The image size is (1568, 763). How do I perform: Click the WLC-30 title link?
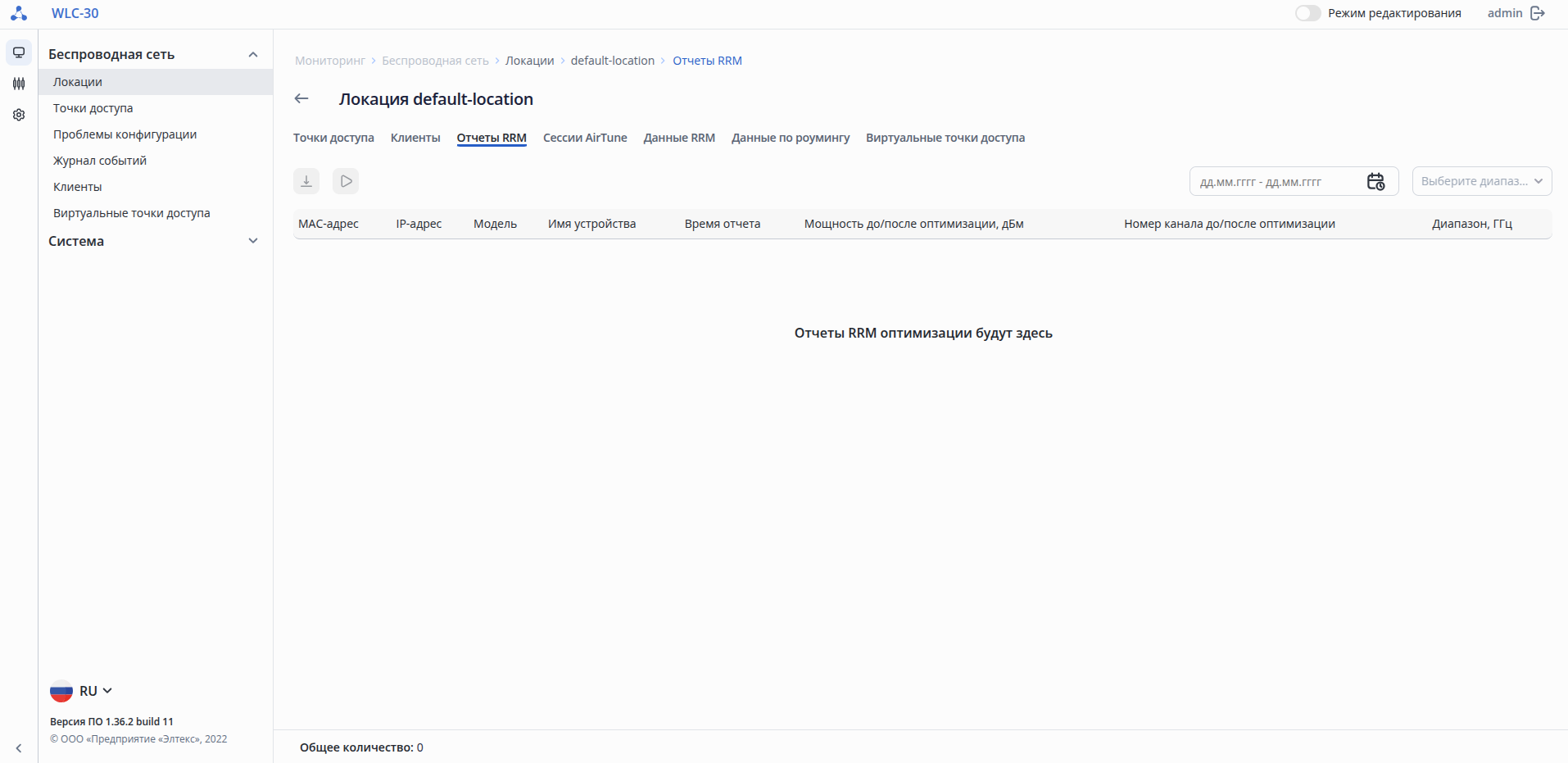tap(75, 13)
